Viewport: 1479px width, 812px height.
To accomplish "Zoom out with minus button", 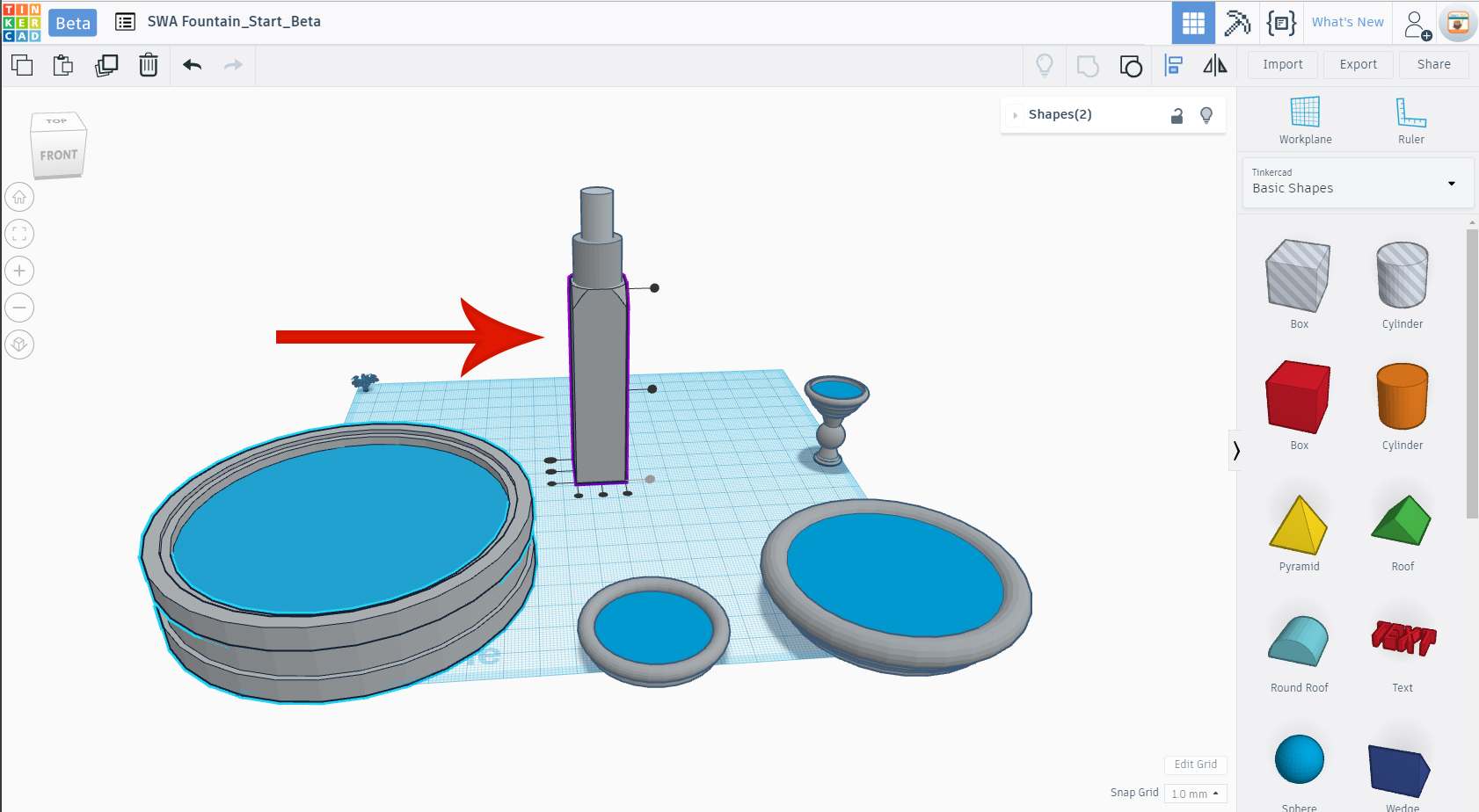I will 19,308.
